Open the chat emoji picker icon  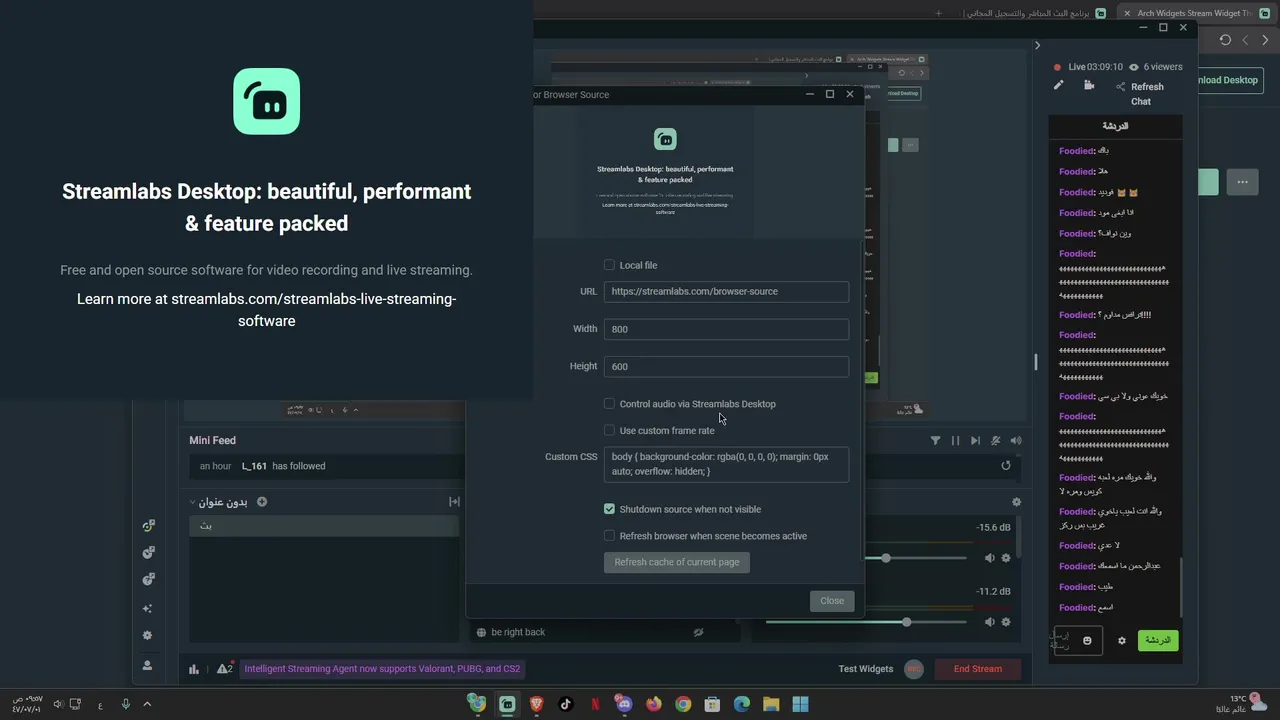(1087, 641)
